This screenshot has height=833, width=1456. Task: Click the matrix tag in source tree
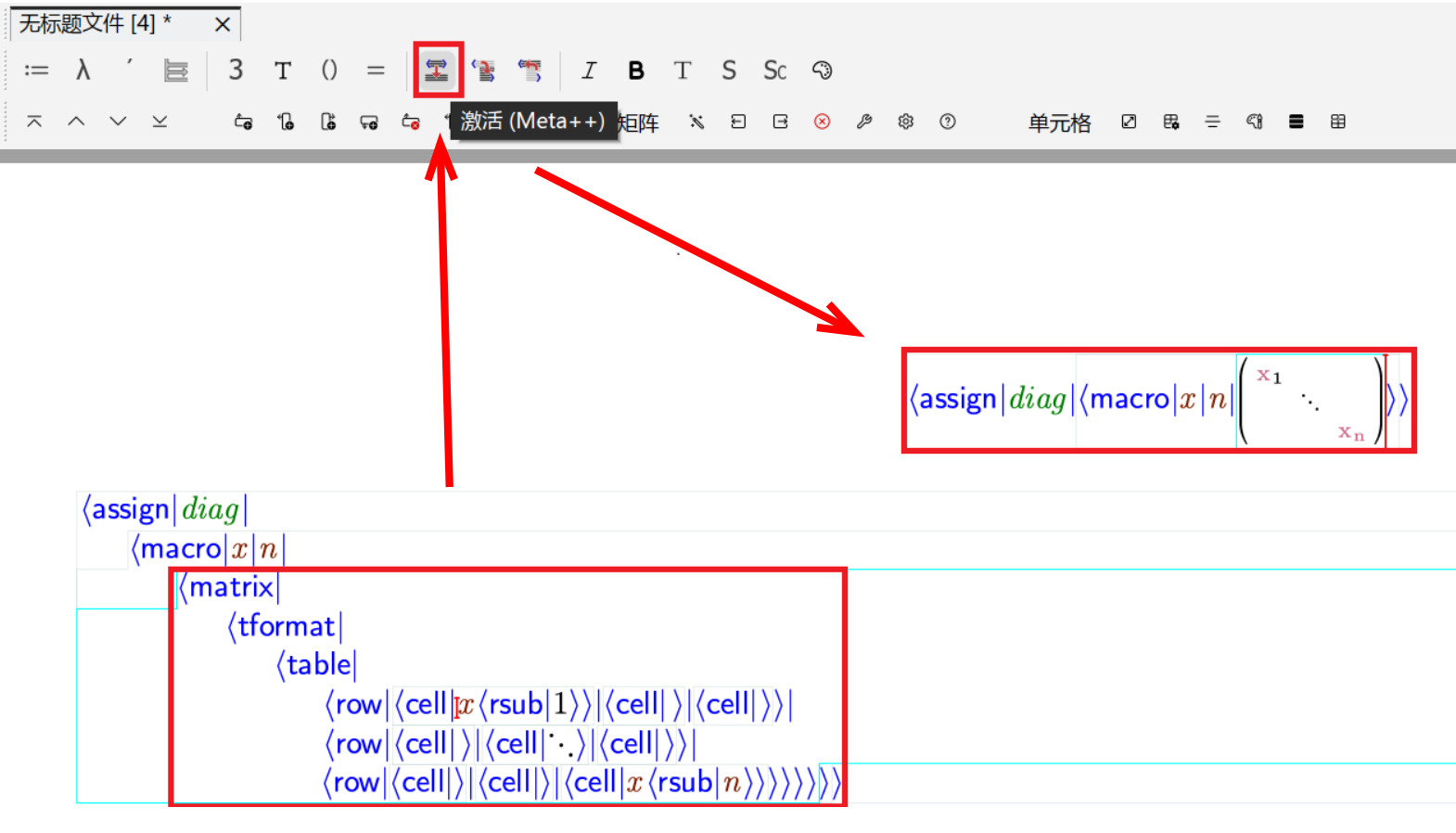coord(232,587)
